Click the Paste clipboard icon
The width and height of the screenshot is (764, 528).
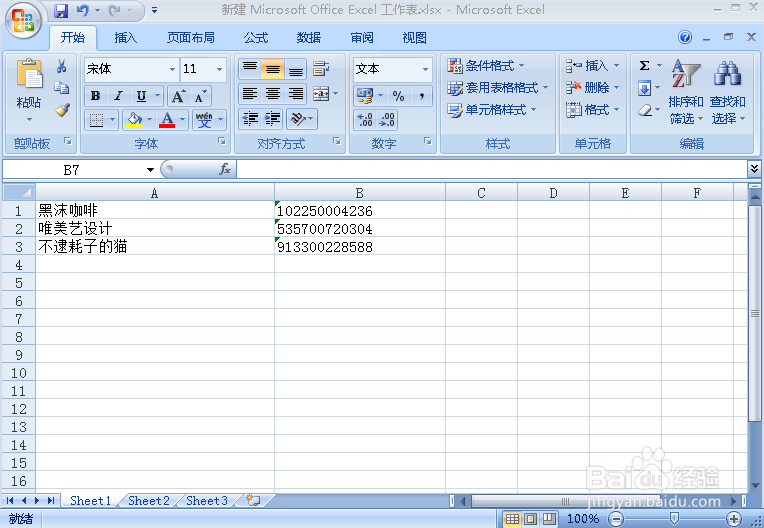(29, 74)
